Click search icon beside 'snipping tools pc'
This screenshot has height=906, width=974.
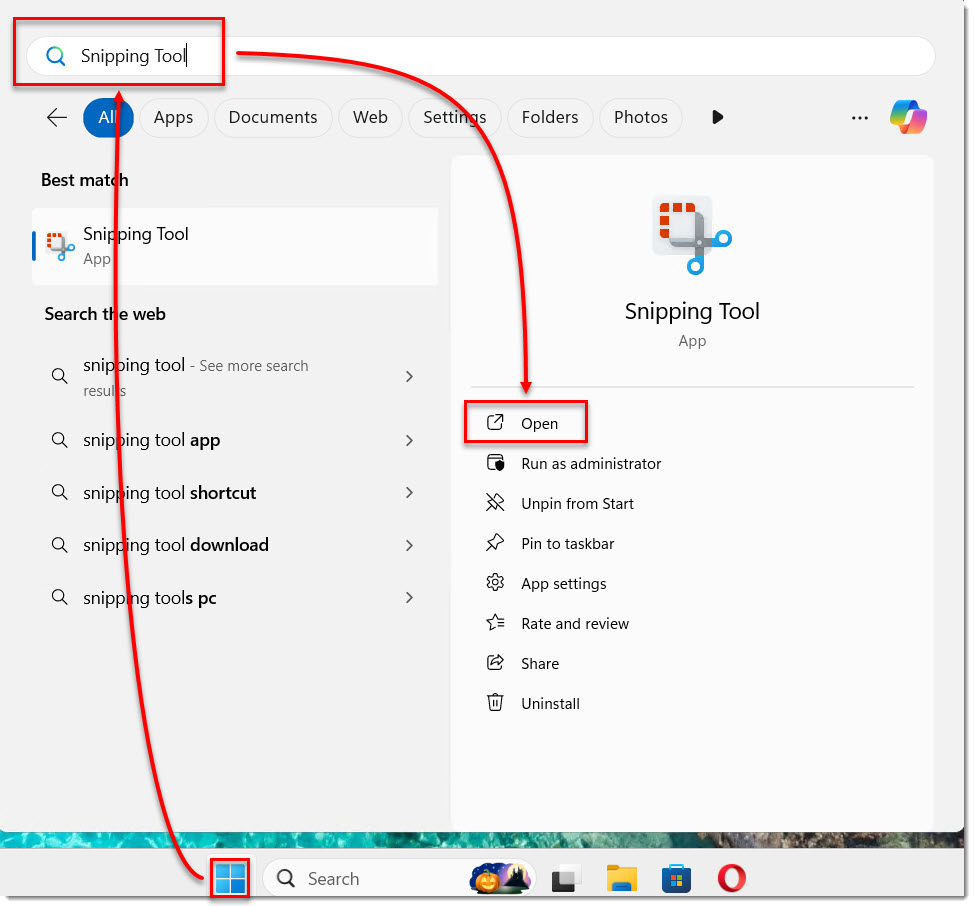[x=60, y=597]
